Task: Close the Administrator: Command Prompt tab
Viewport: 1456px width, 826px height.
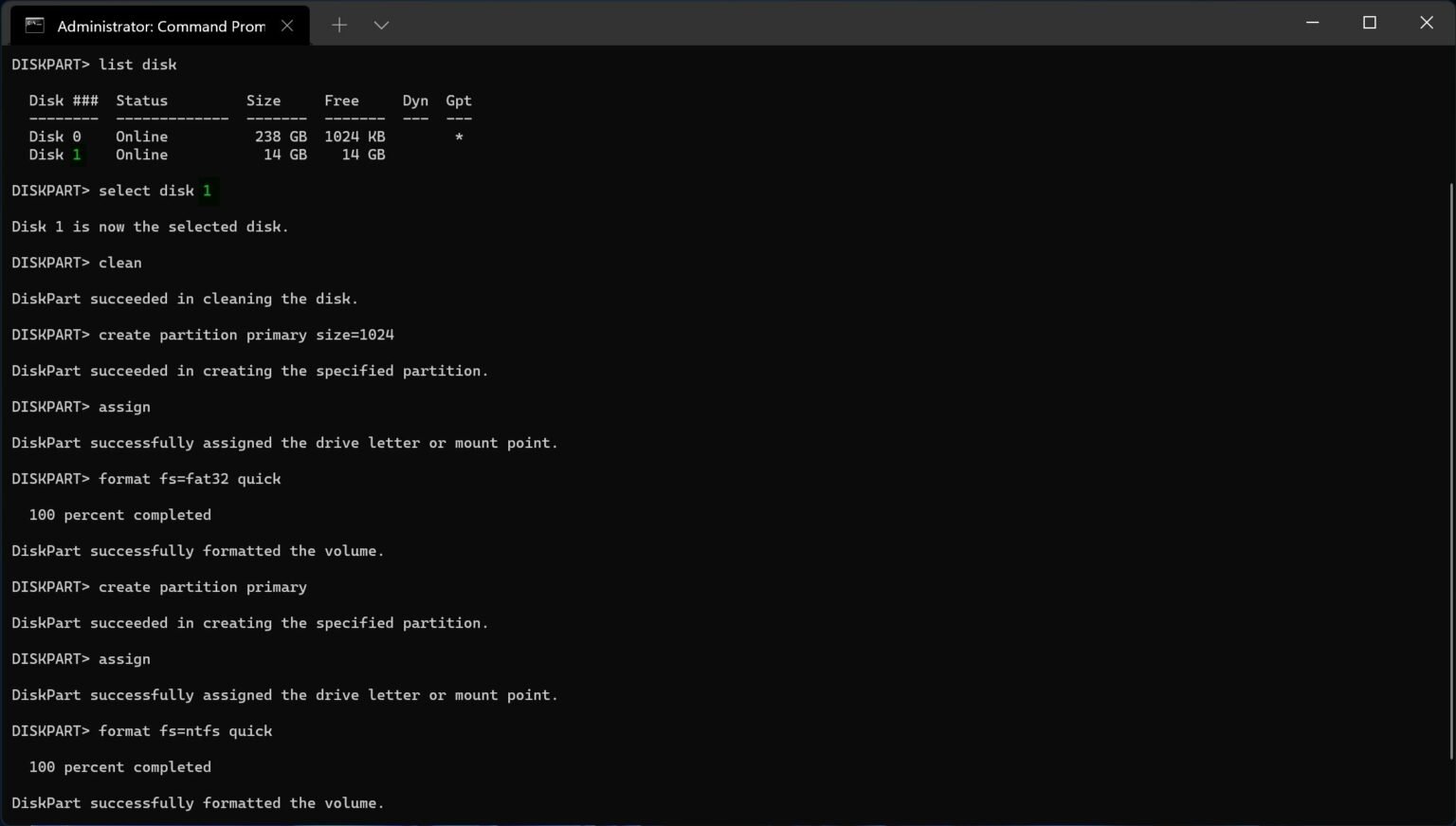Action: tap(287, 26)
